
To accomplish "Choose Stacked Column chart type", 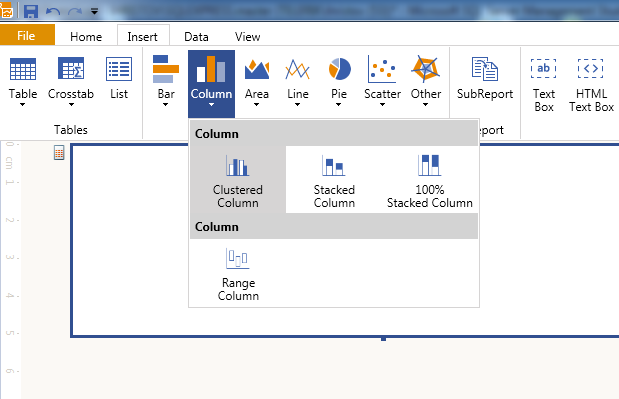I will pos(334,180).
